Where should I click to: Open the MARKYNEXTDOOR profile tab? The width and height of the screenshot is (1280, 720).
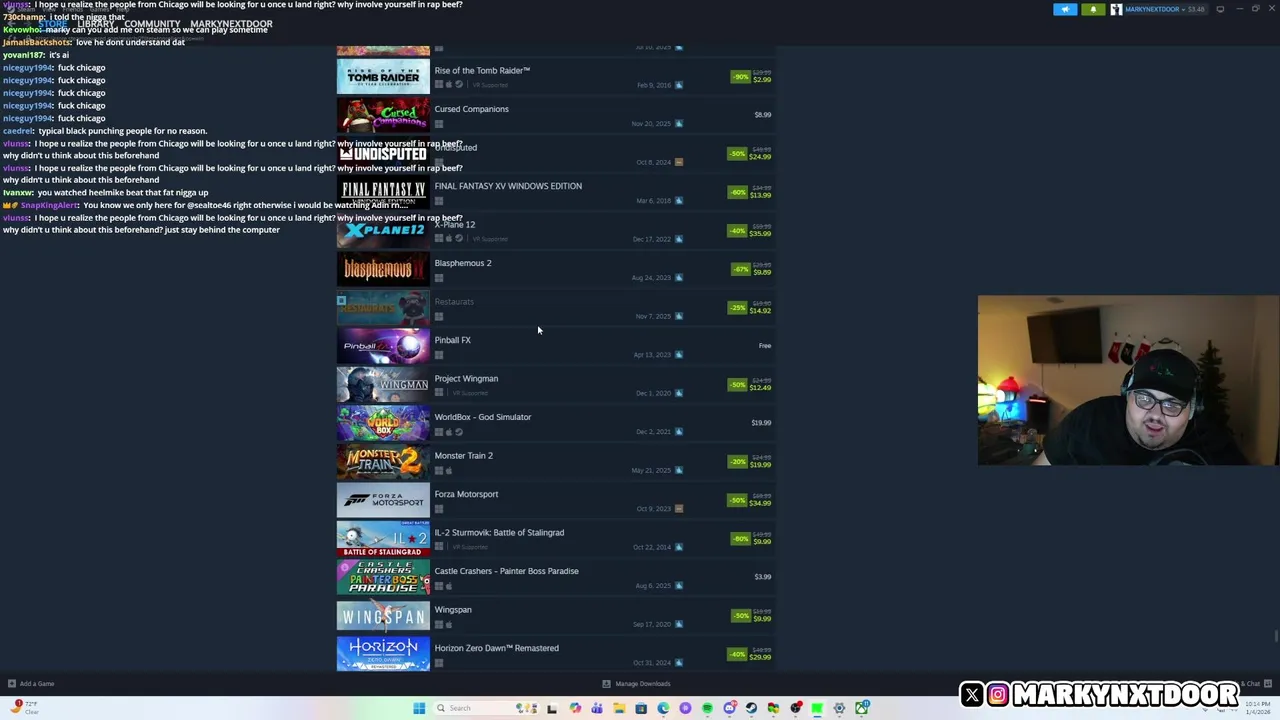[231, 24]
